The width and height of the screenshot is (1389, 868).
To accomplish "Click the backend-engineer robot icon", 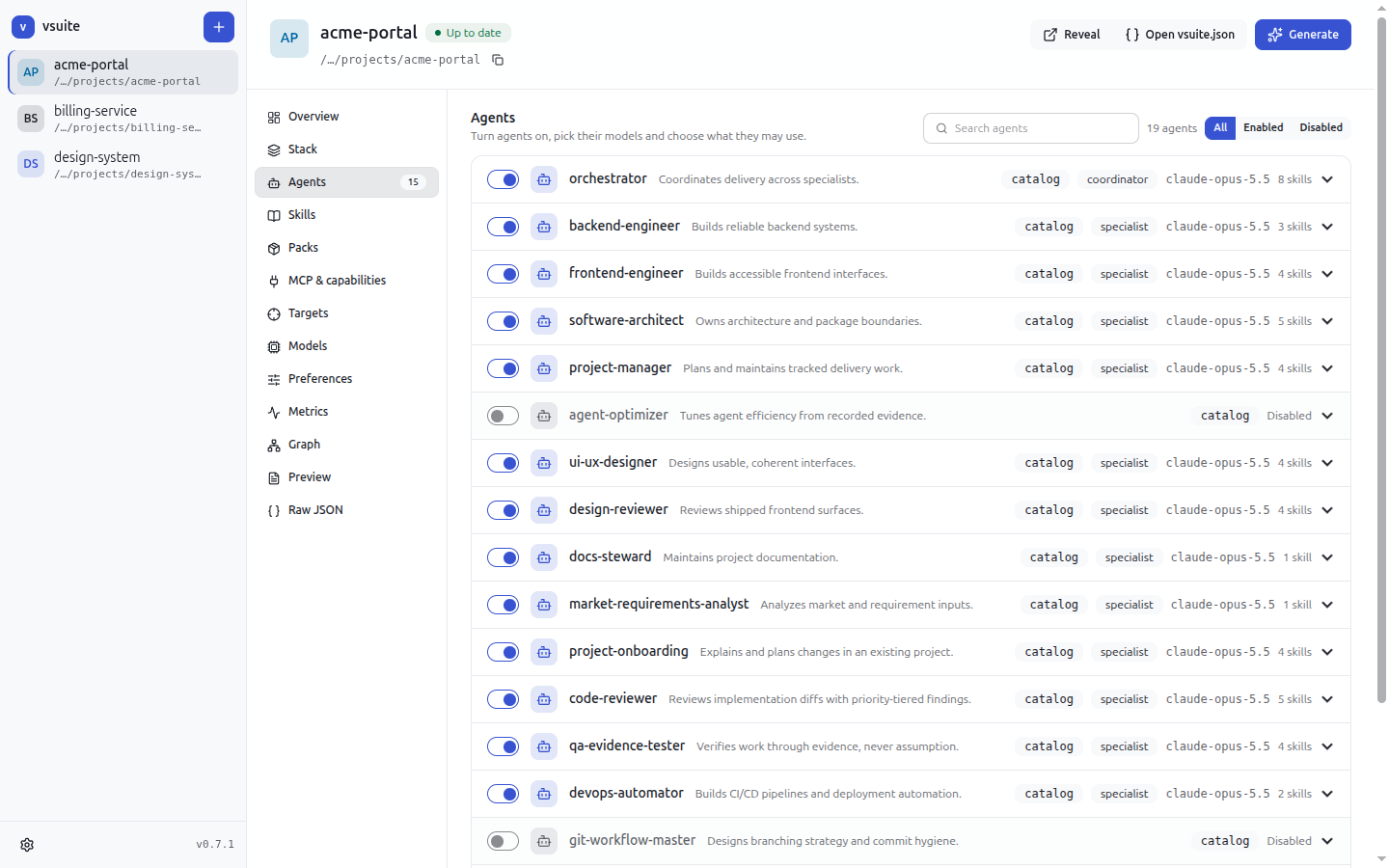I will 544,227.
